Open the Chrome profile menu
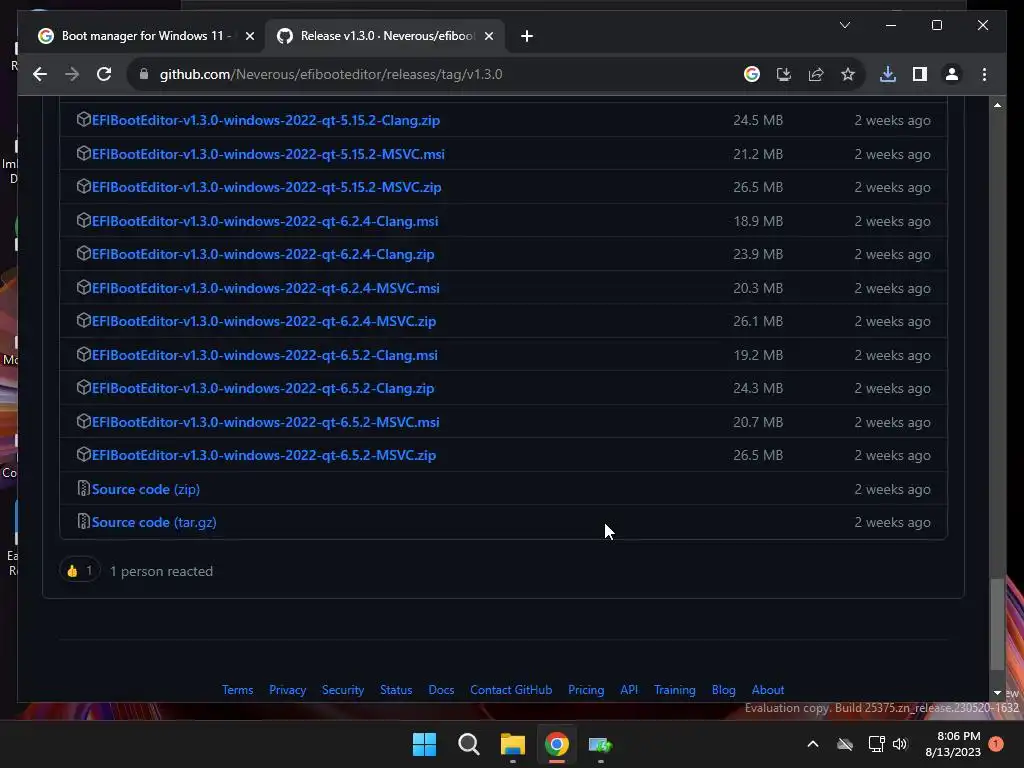1024x768 pixels. click(952, 74)
